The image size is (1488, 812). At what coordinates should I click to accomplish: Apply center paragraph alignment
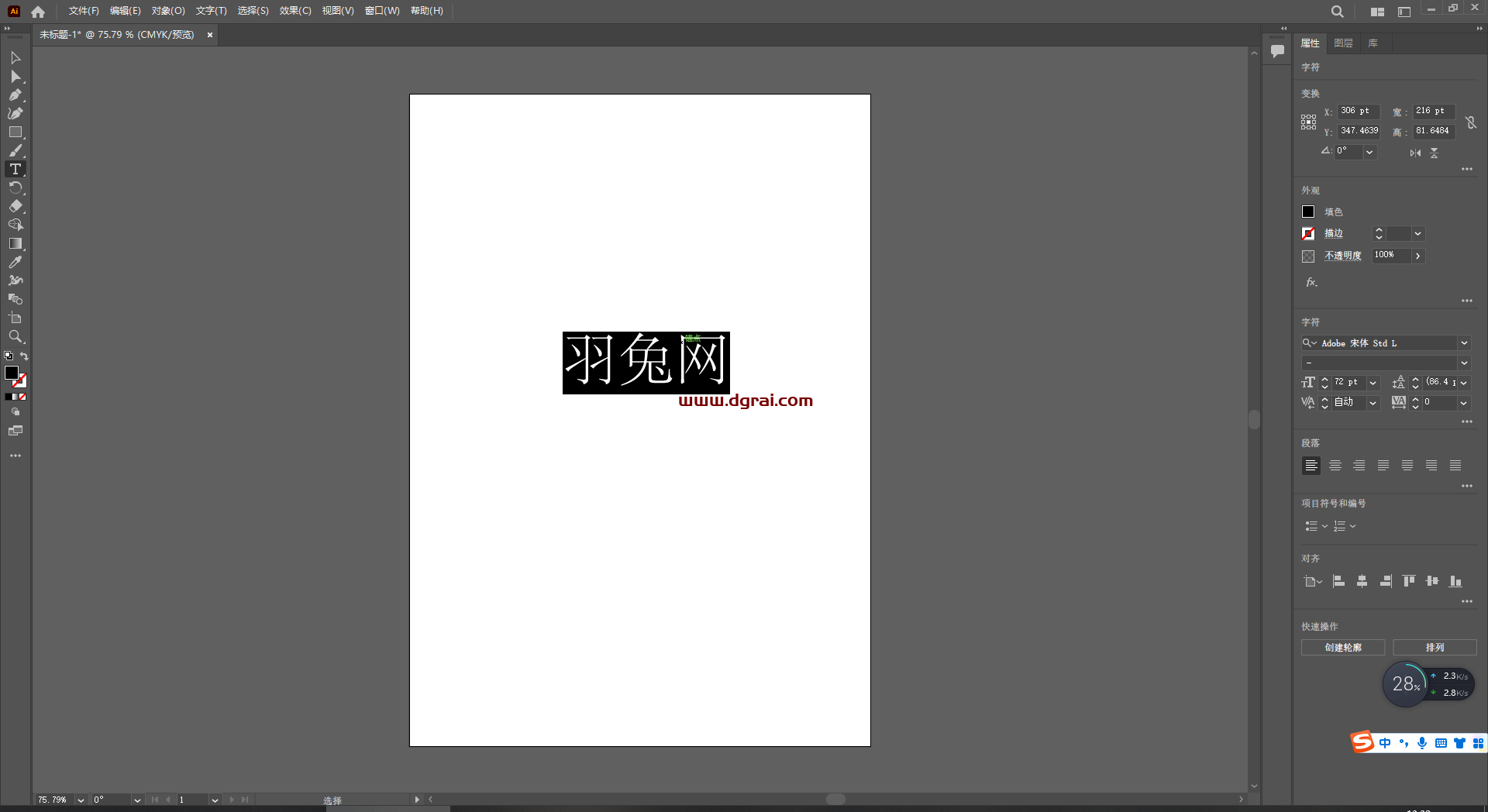pos(1335,466)
